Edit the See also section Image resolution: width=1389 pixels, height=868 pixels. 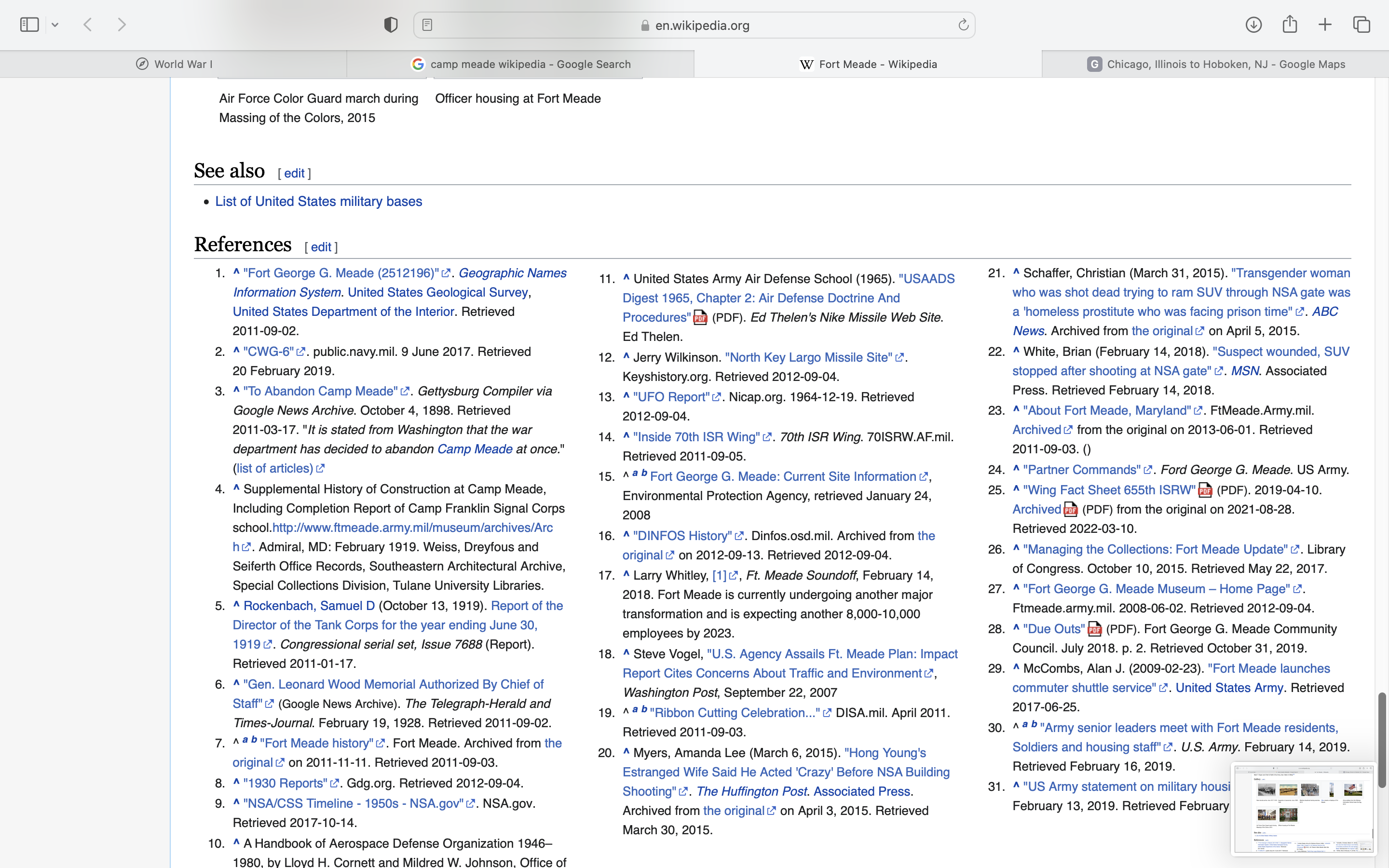tap(294, 174)
